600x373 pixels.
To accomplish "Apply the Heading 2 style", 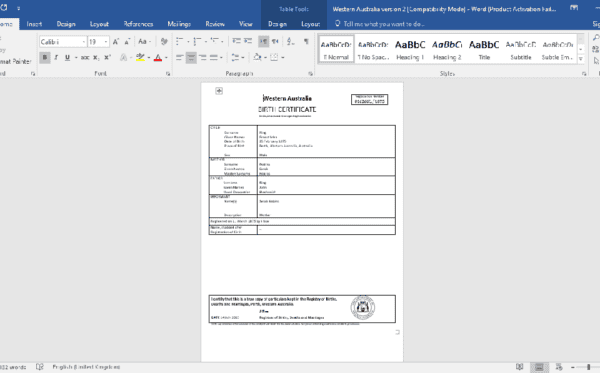I will click(x=447, y=50).
